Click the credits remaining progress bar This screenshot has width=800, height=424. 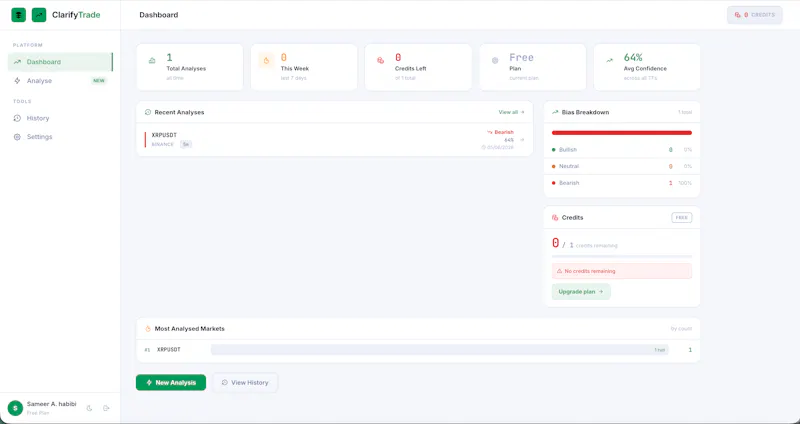[x=622, y=257]
